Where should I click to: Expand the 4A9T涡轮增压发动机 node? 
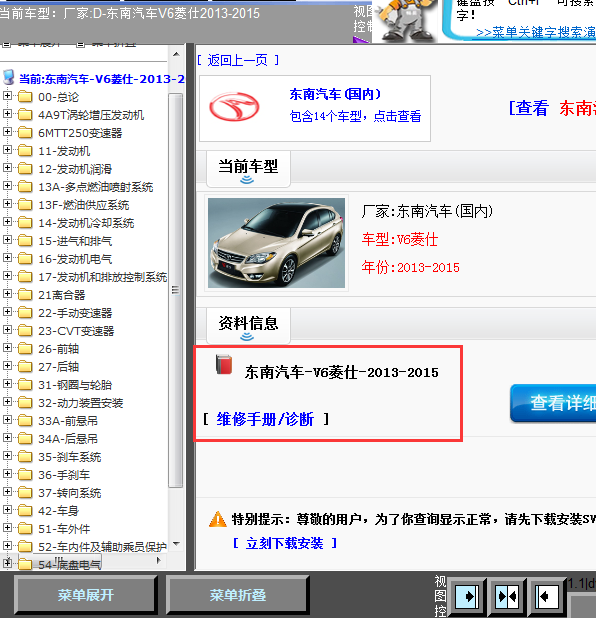pos(7,114)
